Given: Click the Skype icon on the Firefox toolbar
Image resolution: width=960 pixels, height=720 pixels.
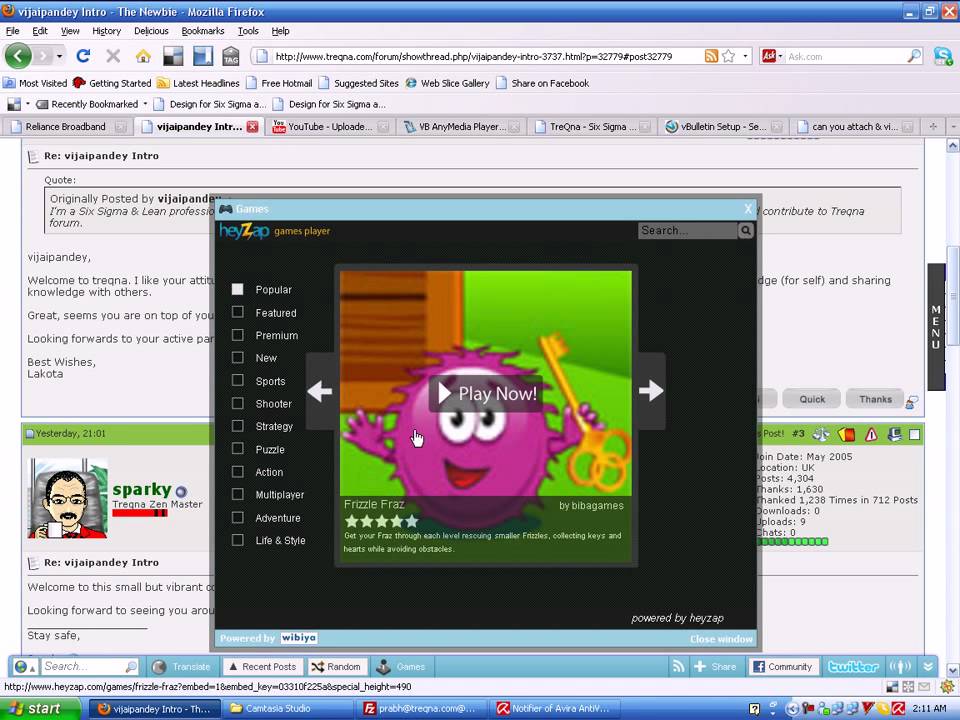Looking at the screenshot, I should 943,56.
